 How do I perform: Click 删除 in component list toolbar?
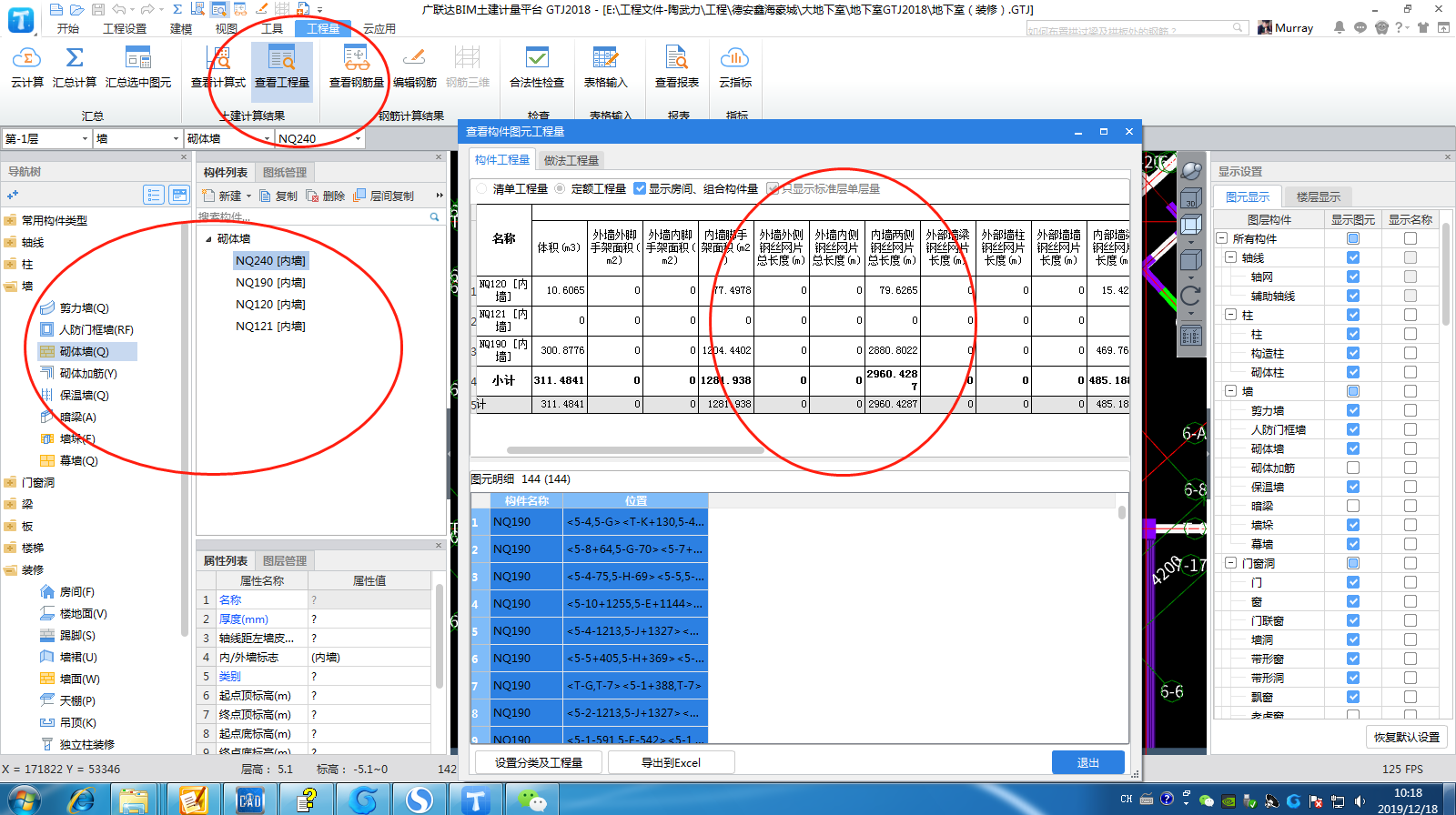(326, 196)
